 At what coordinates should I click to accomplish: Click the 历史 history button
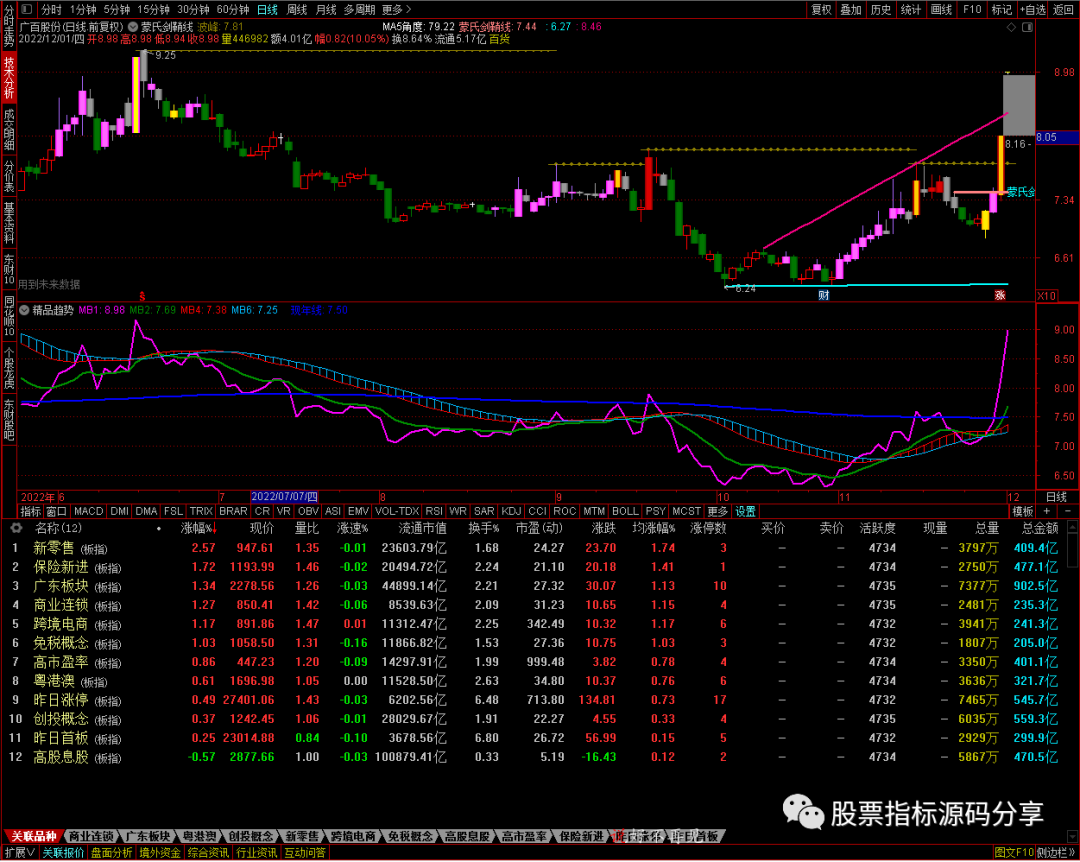[881, 10]
